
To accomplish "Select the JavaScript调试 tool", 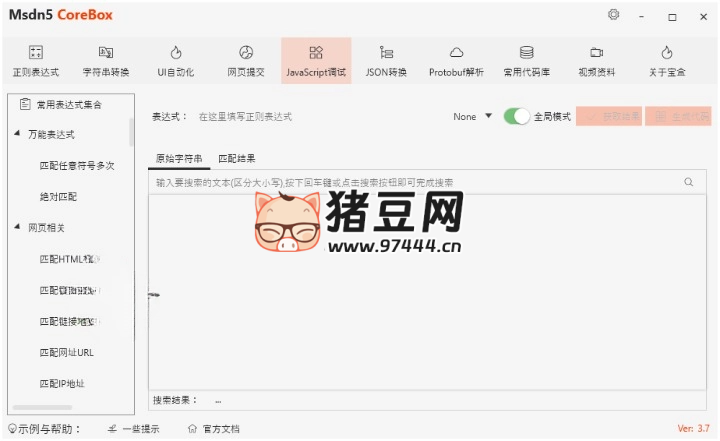I will (x=316, y=61).
